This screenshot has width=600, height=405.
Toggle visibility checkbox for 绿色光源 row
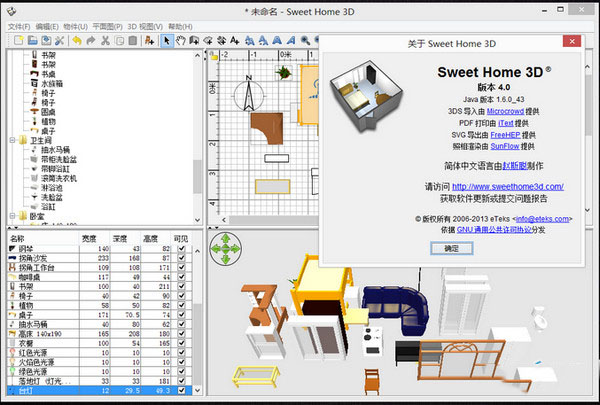click(182, 372)
